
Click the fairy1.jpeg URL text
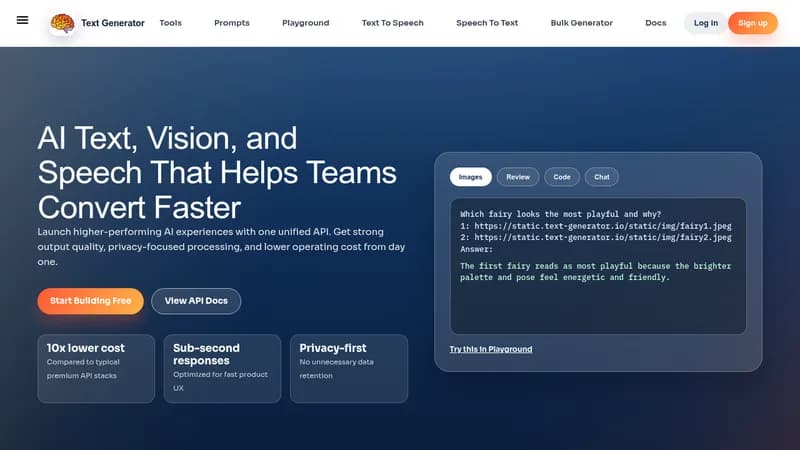[x=603, y=226]
